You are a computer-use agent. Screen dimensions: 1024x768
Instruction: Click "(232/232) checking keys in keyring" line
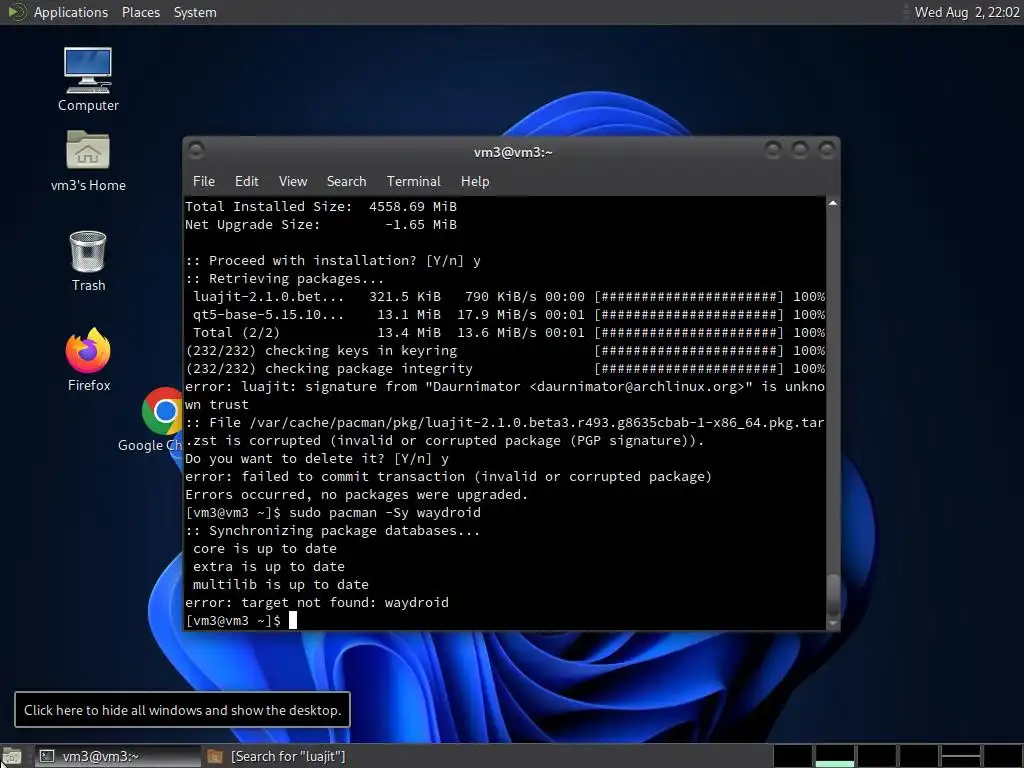tap(505, 350)
